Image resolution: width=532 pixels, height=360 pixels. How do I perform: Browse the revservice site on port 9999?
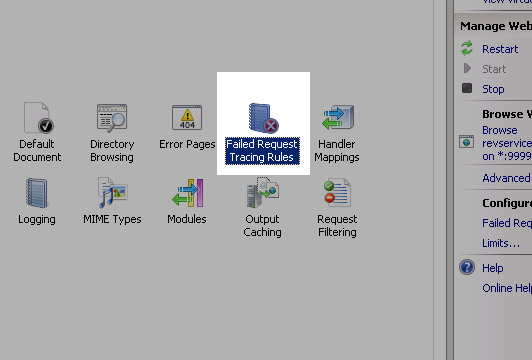click(x=507, y=143)
